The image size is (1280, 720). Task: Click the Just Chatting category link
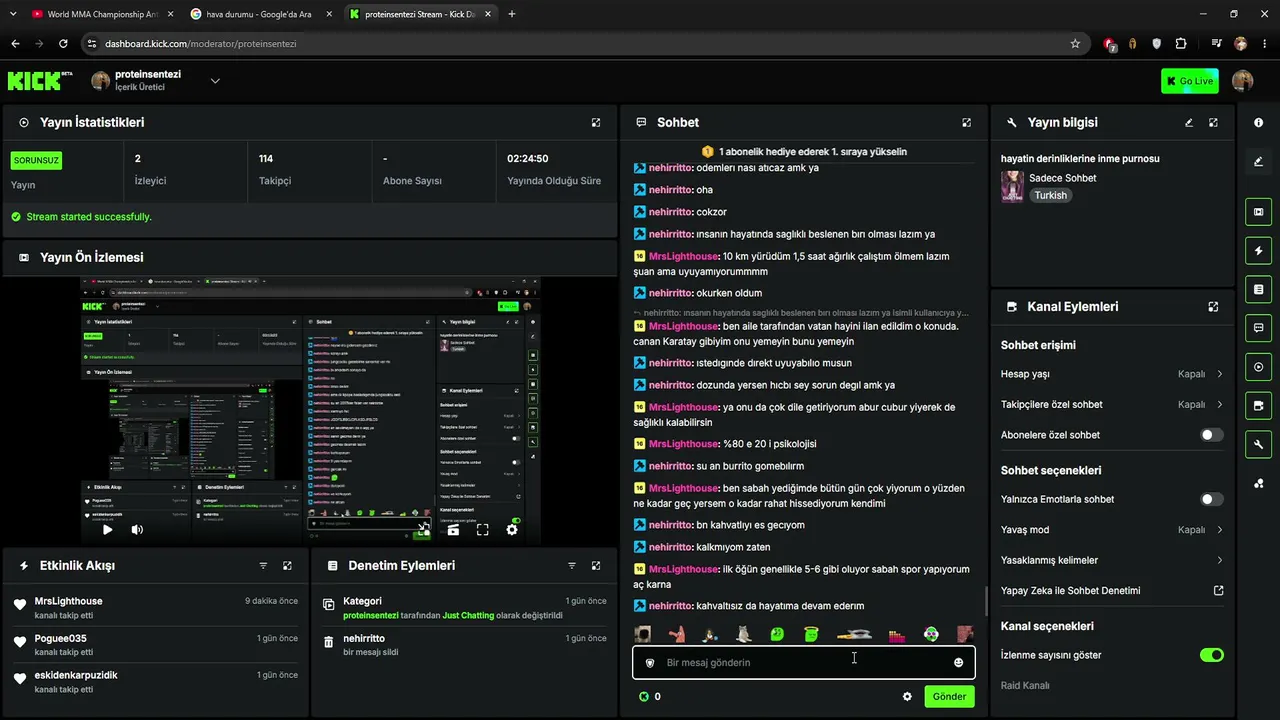pyautogui.click(x=468, y=616)
